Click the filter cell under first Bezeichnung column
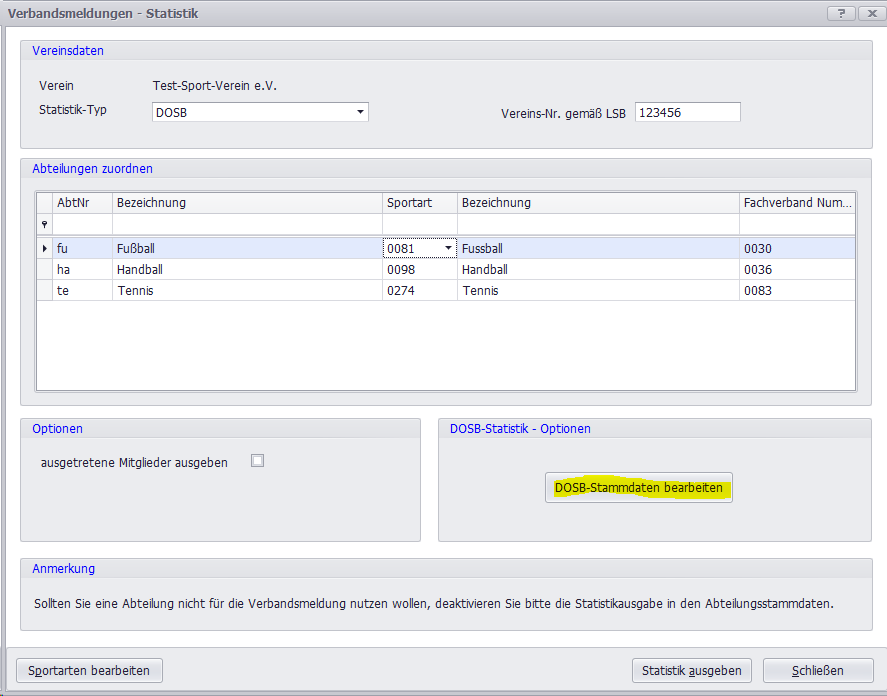Image resolution: width=887 pixels, height=696 pixels. tap(246, 225)
